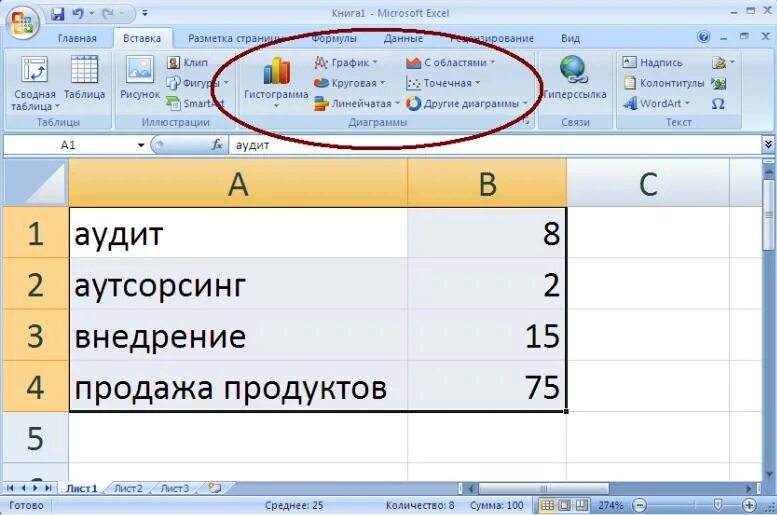Jump to the first sheet with the navigation arrow
This screenshot has width=777, height=515.
[x=10, y=488]
